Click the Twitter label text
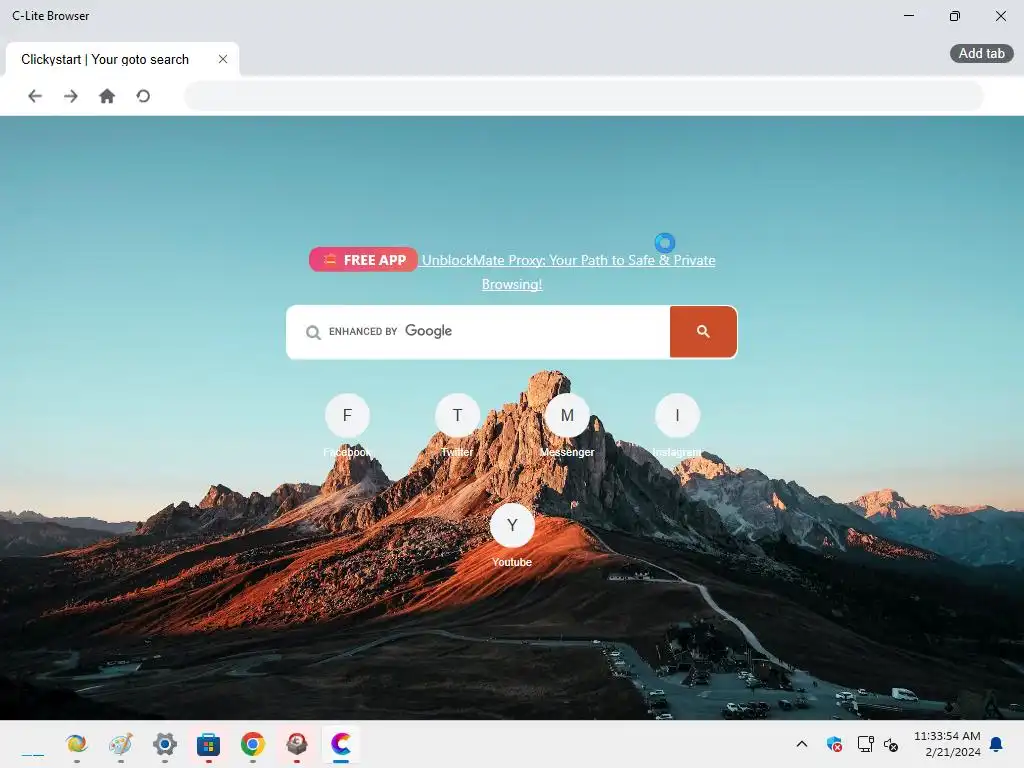Screen dimensions: 1024x768 point(457,452)
